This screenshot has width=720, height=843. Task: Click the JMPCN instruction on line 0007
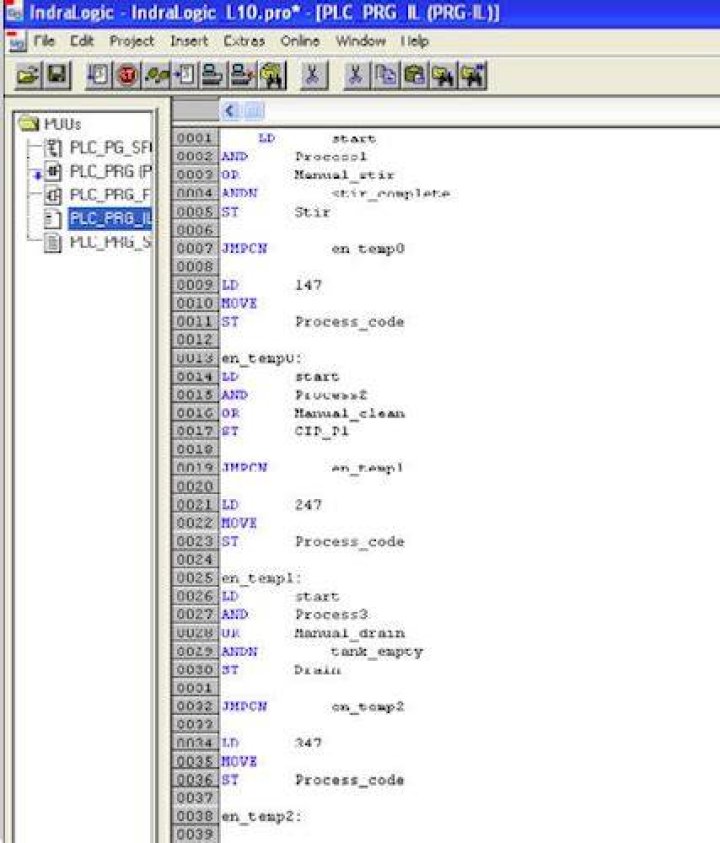click(x=244, y=248)
